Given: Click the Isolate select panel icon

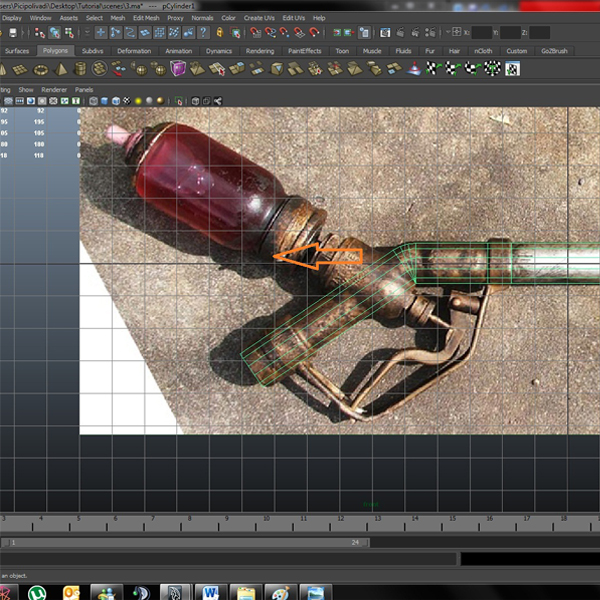Looking at the screenshot, I should [179, 101].
